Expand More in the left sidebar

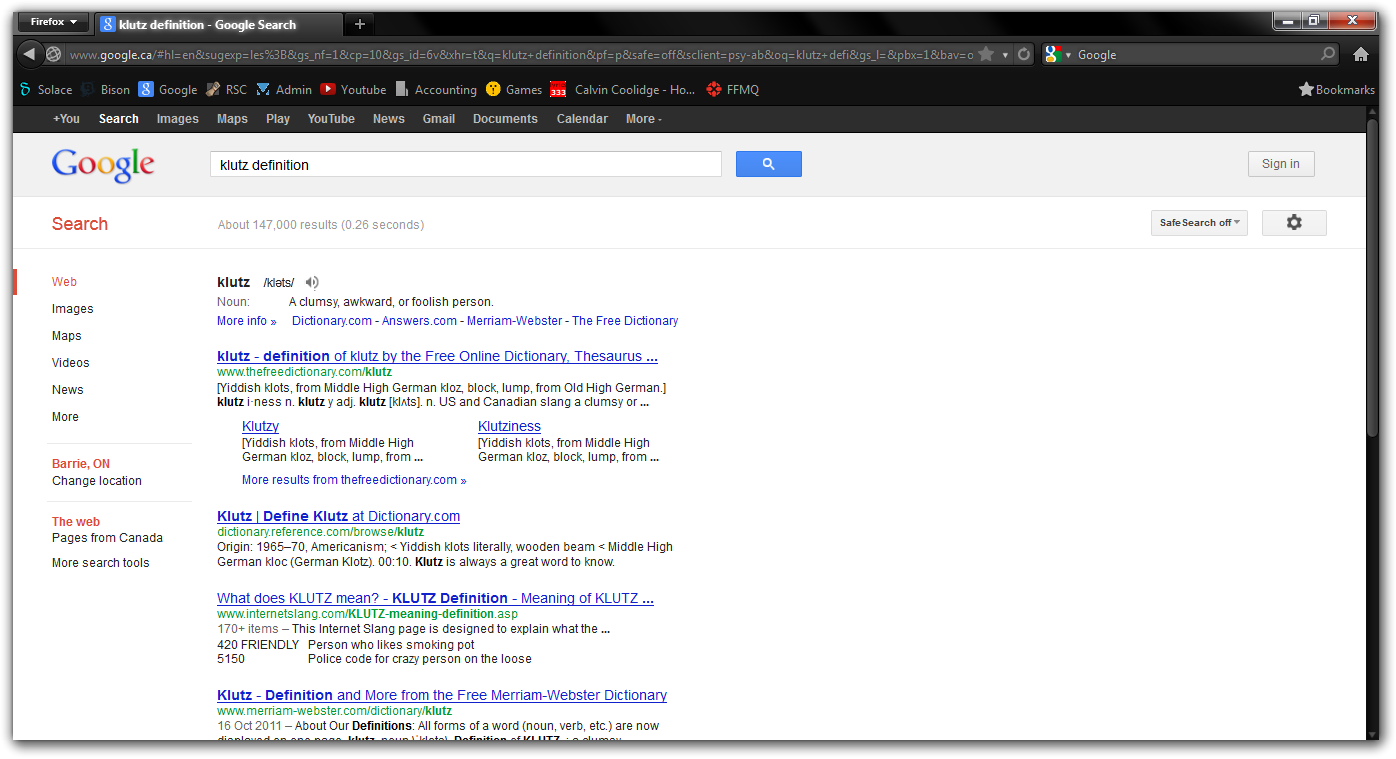coord(65,417)
